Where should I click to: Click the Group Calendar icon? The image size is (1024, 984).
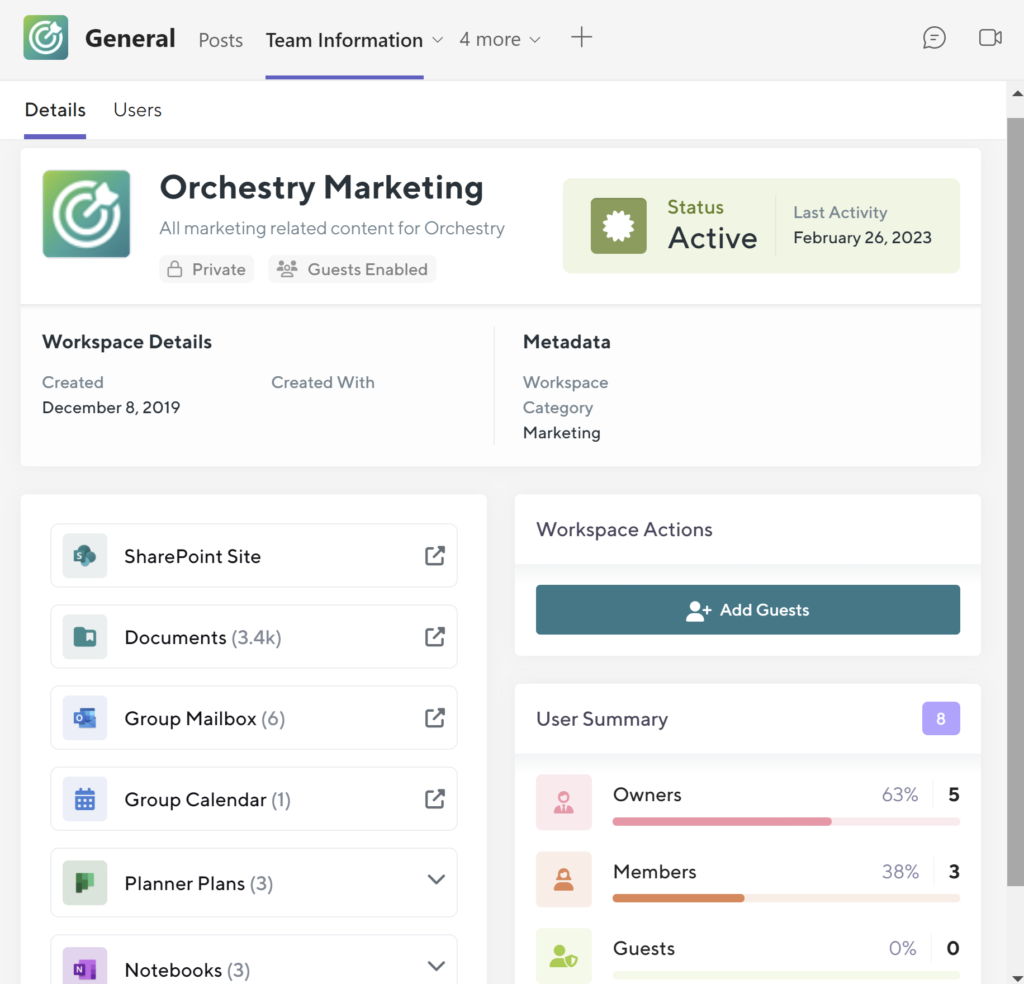[x=85, y=799]
